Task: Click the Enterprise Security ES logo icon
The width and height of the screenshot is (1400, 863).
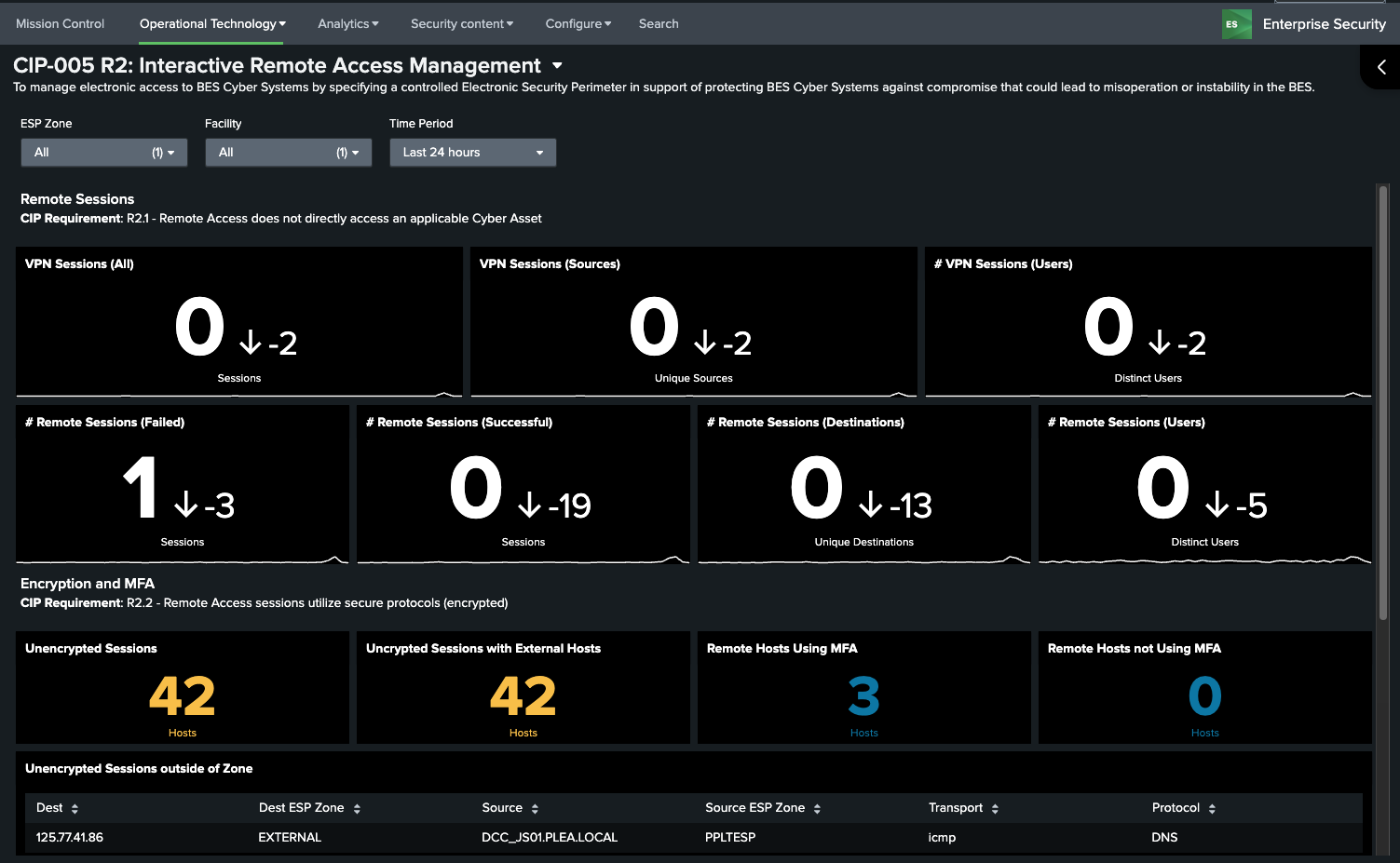Action: tap(1236, 24)
